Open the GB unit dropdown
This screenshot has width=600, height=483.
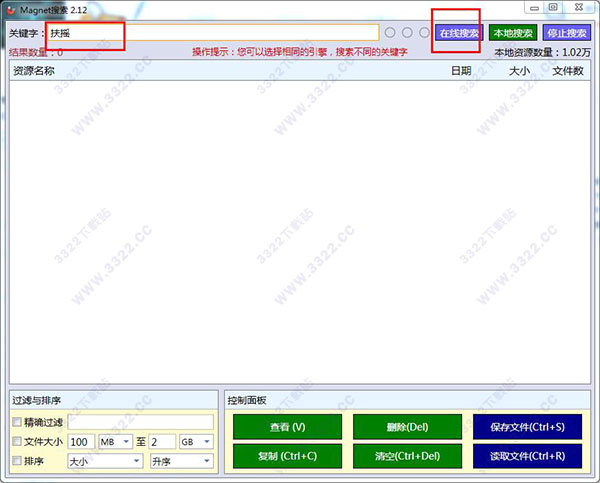tap(194, 442)
